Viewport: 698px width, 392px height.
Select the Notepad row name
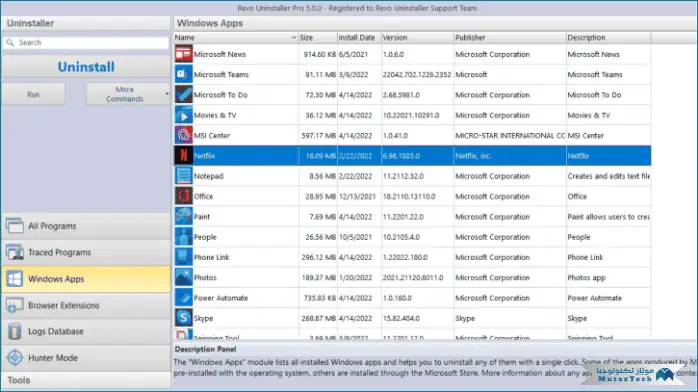[x=208, y=176]
